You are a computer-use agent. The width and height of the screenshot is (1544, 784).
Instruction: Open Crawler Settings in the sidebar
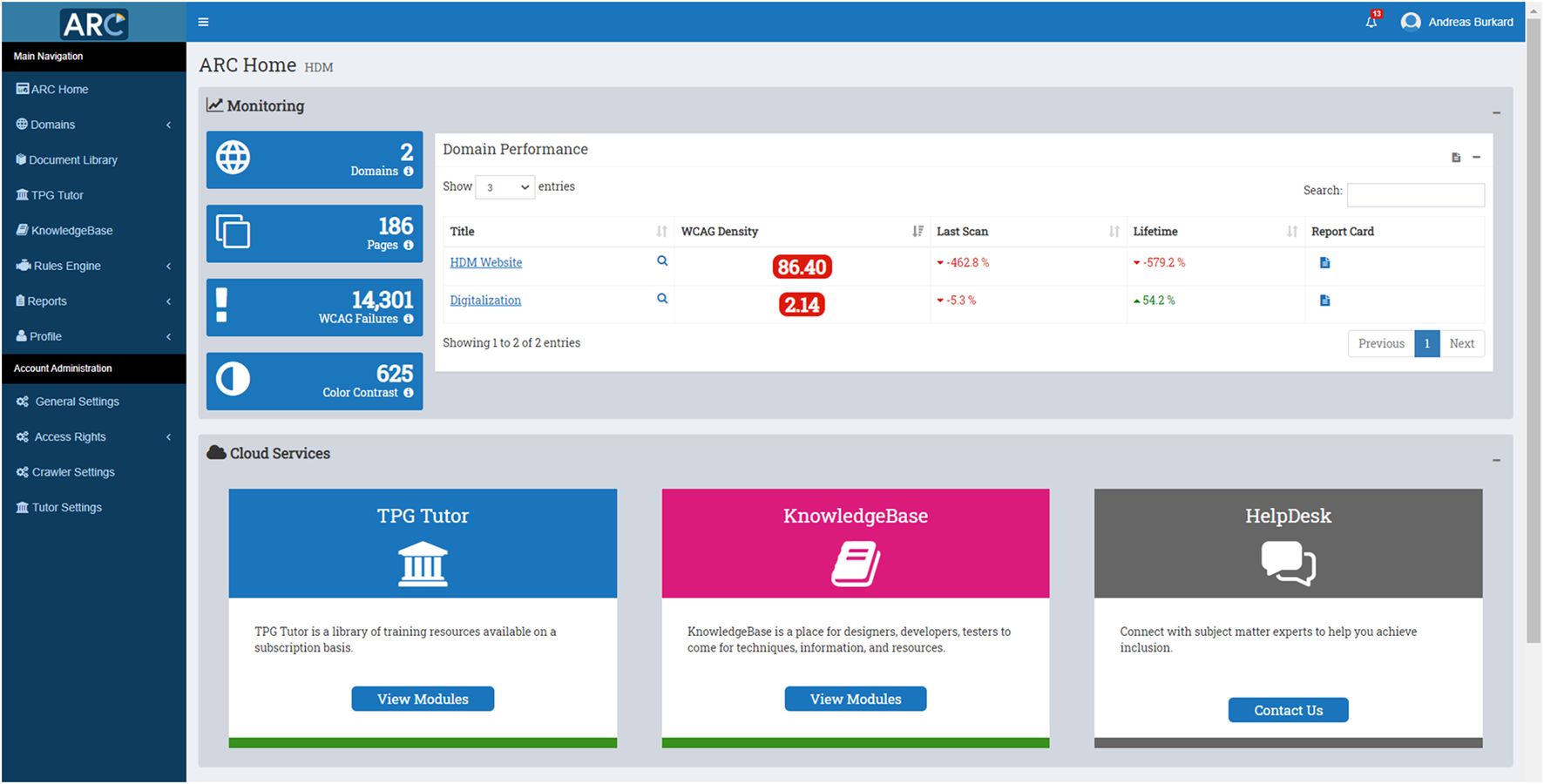pos(73,472)
